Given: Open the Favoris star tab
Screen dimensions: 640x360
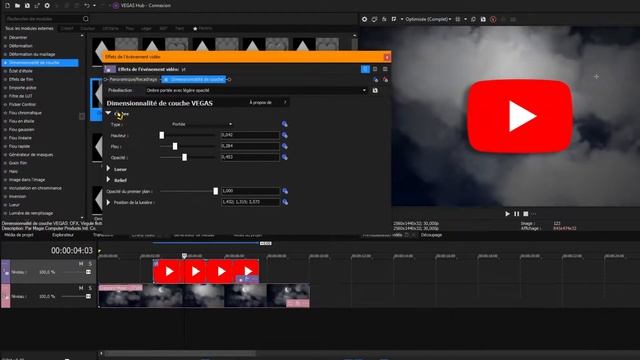Looking at the screenshot, I should (x=202, y=29).
